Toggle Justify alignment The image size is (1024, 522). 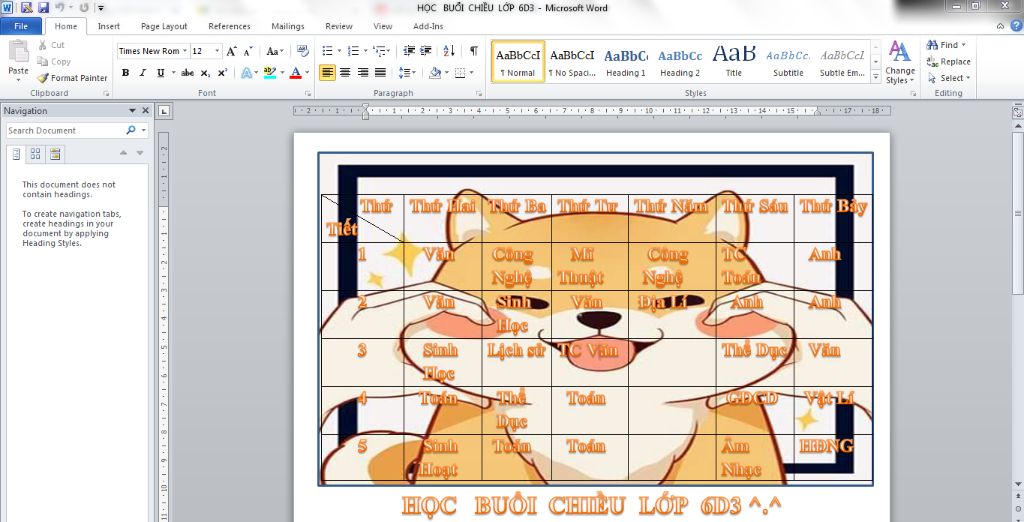point(380,73)
